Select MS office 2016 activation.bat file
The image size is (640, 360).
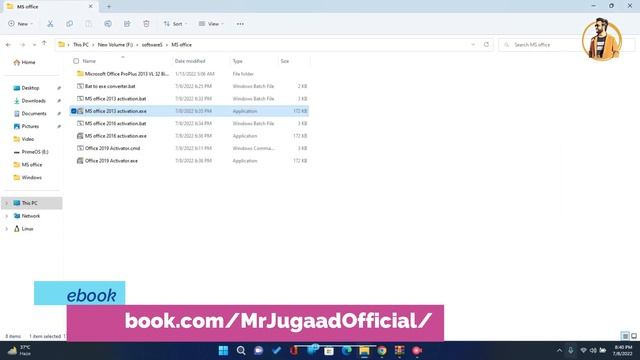189,123
